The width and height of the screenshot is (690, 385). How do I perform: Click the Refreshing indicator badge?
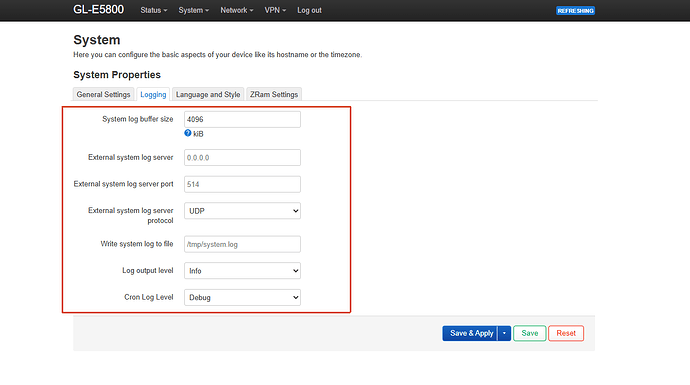tap(575, 11)
